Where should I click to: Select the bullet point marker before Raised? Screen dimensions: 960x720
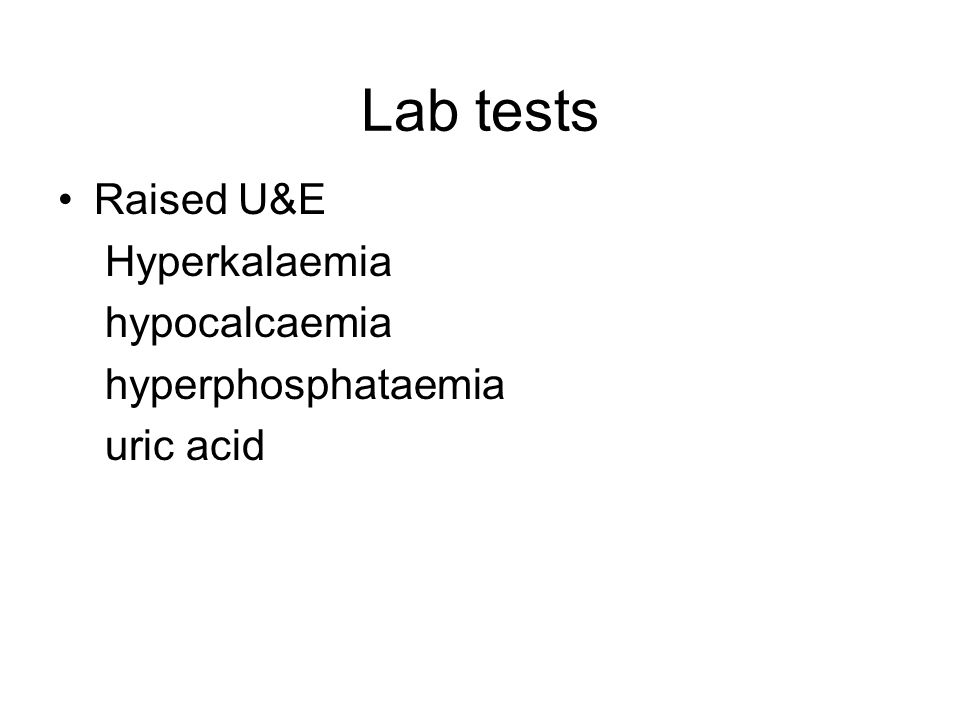point(66,200)
